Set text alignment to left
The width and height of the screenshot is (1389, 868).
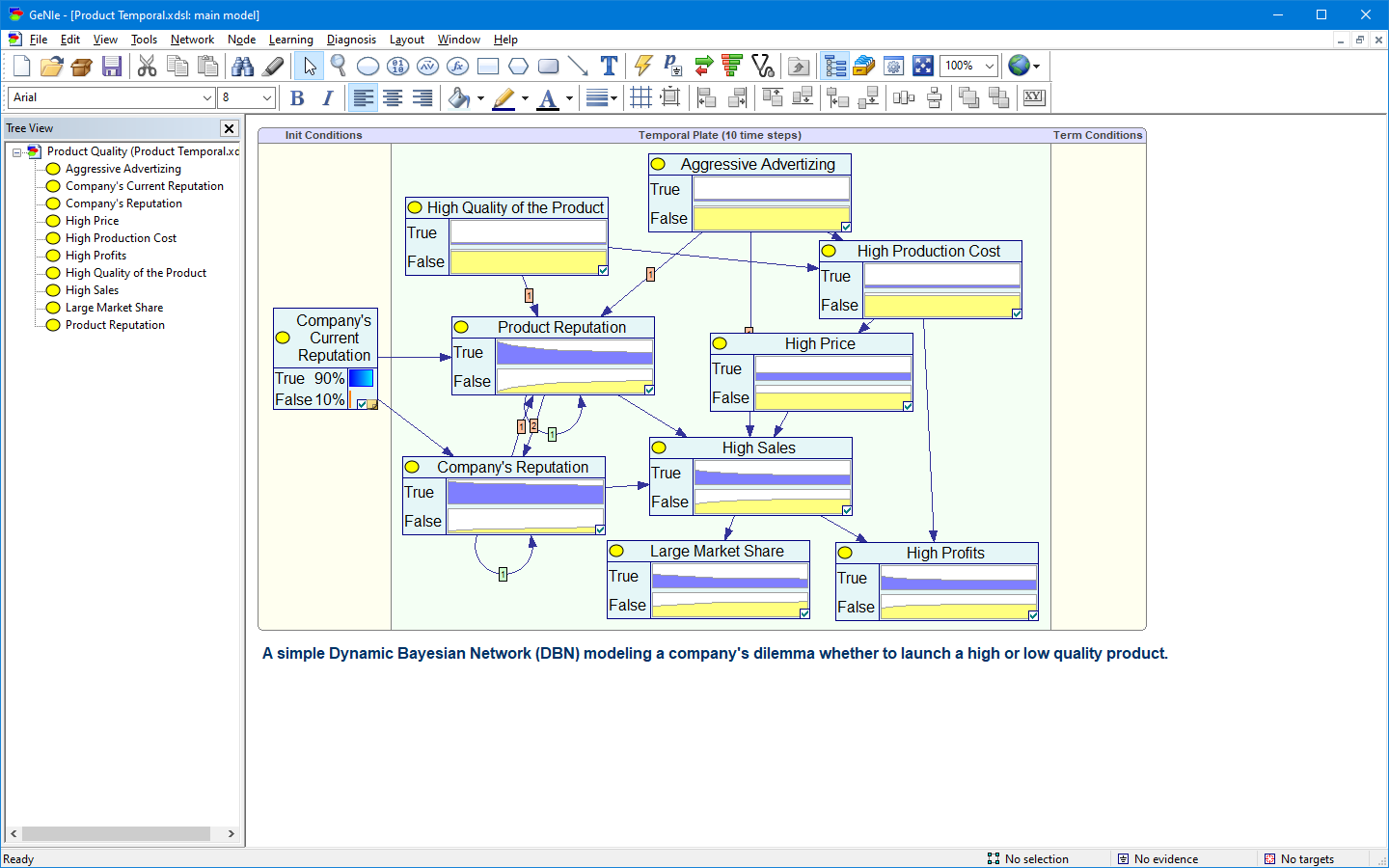click(x=363, y=97)
